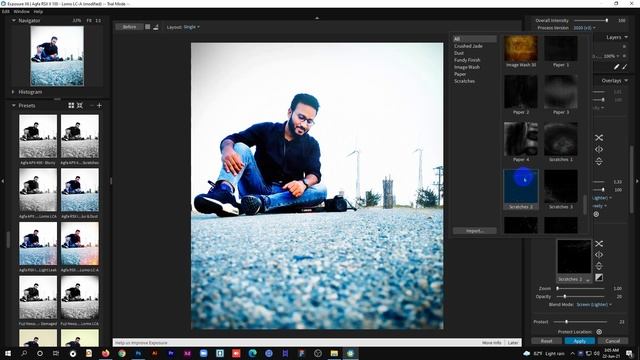Viewport: 640px width, 360px height.
Task: Click the minus icon in Presets header
Action: tap(92, 105)
